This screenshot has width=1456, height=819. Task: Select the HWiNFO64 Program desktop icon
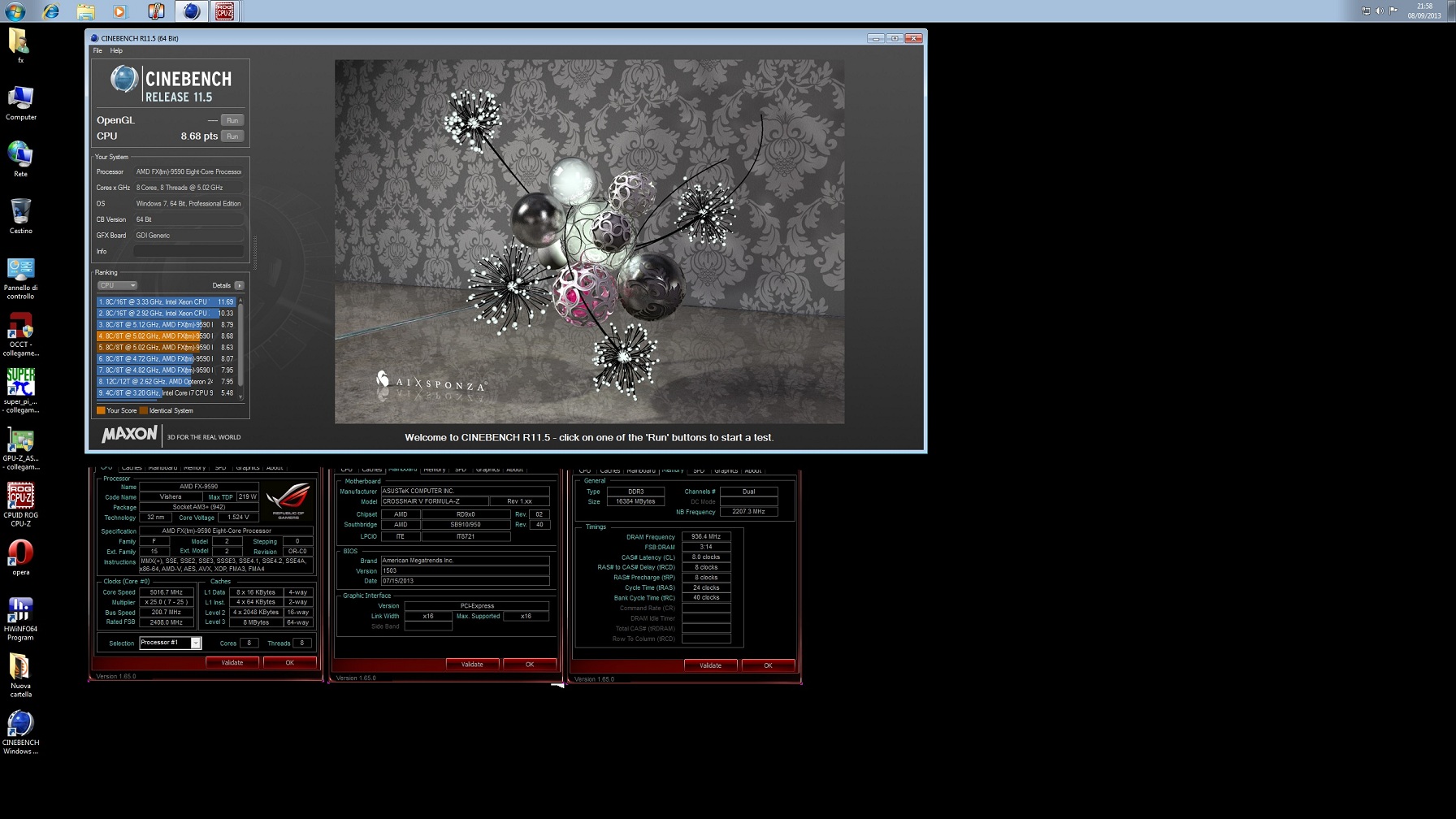point(20,619)
